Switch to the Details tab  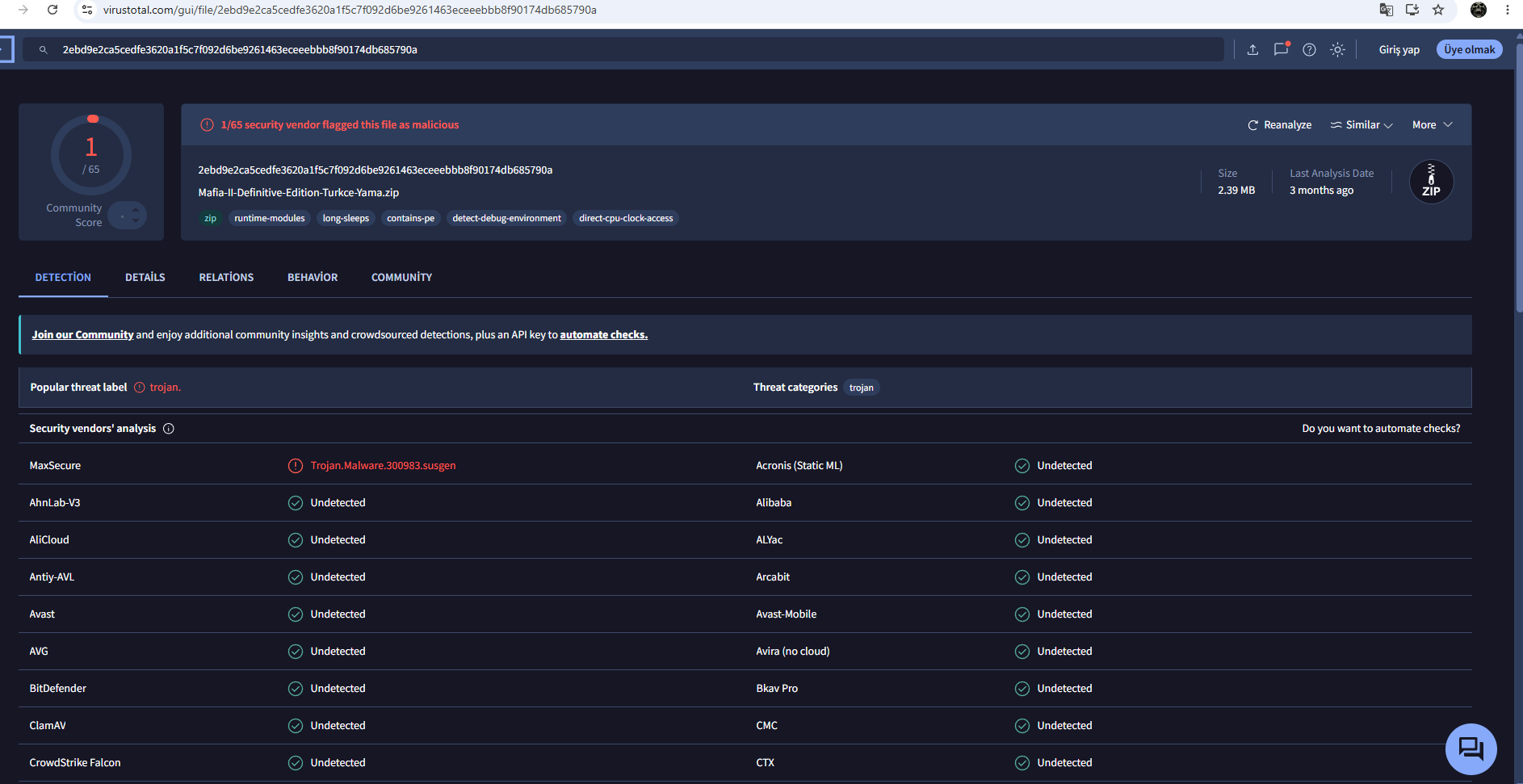coord(145,278)
